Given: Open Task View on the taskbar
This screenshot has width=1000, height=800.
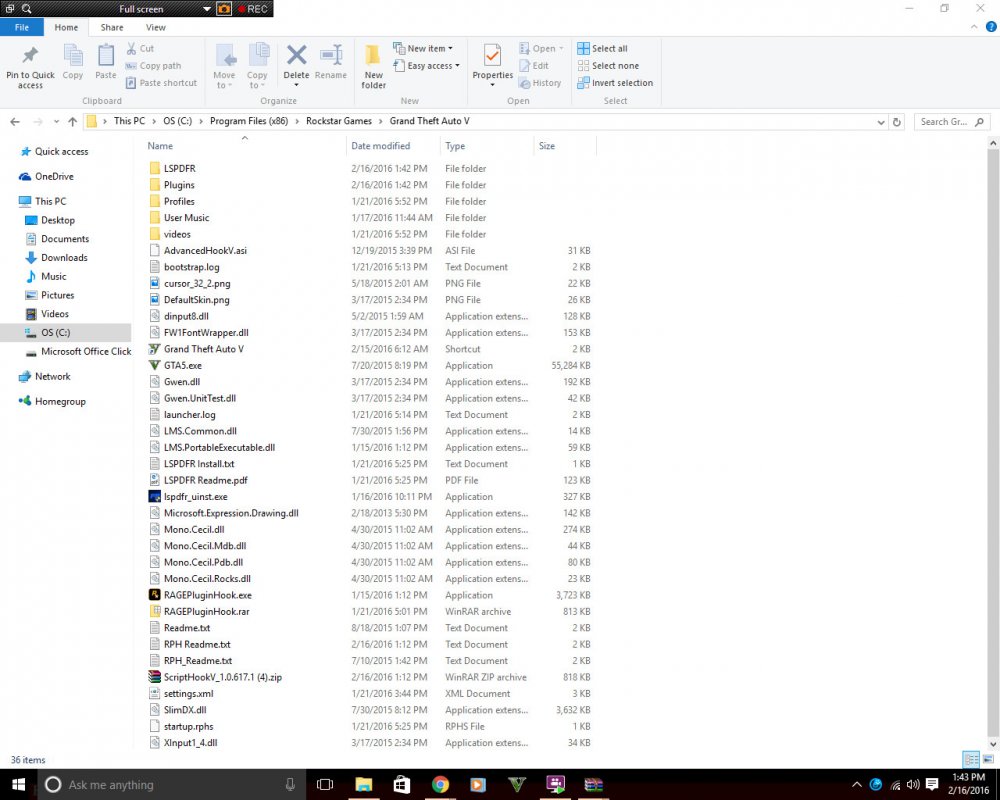Looking at the screenshot, I should click(x=325, y=785).
